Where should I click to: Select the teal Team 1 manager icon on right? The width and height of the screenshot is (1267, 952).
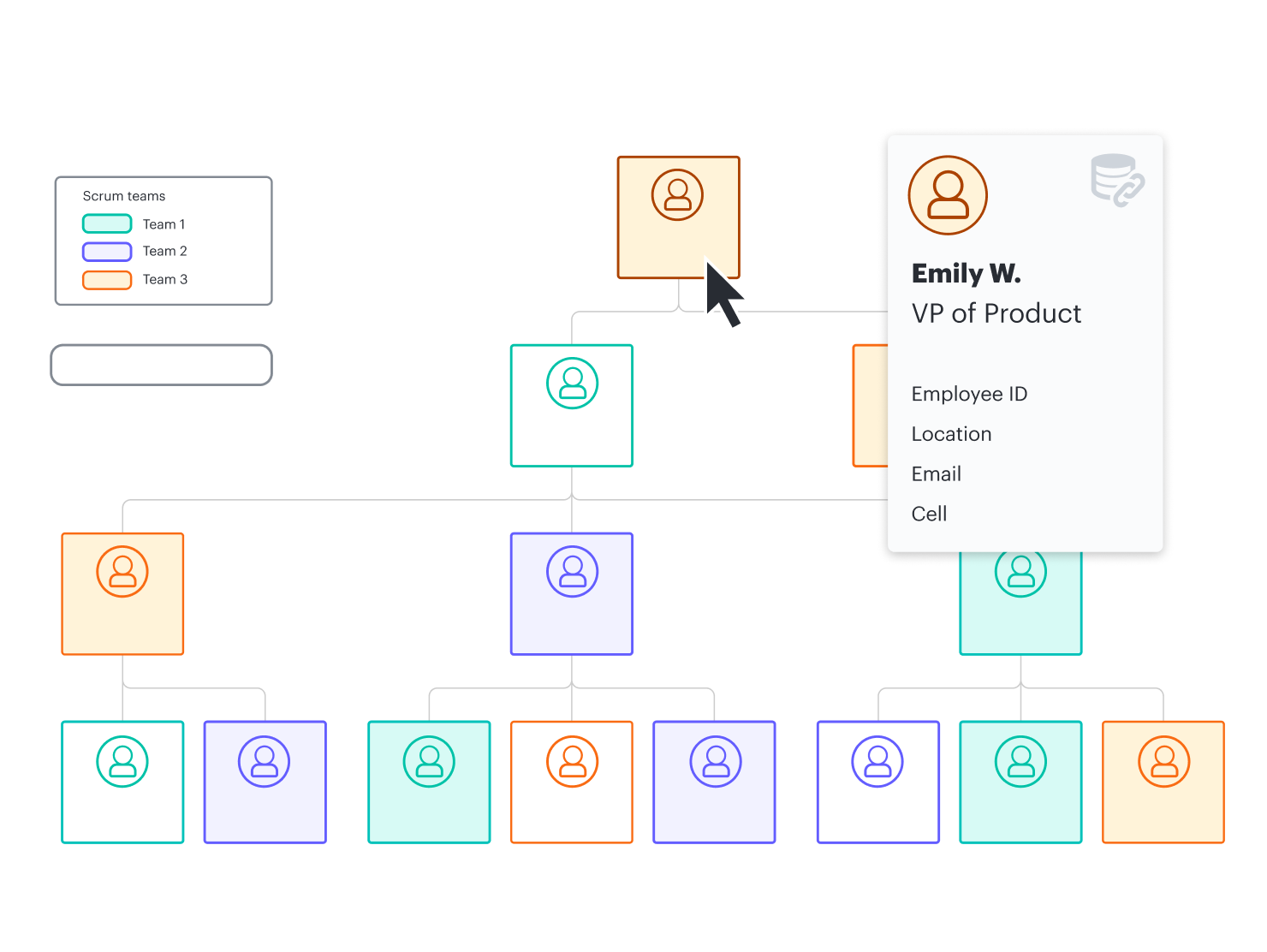[1020, 571]
